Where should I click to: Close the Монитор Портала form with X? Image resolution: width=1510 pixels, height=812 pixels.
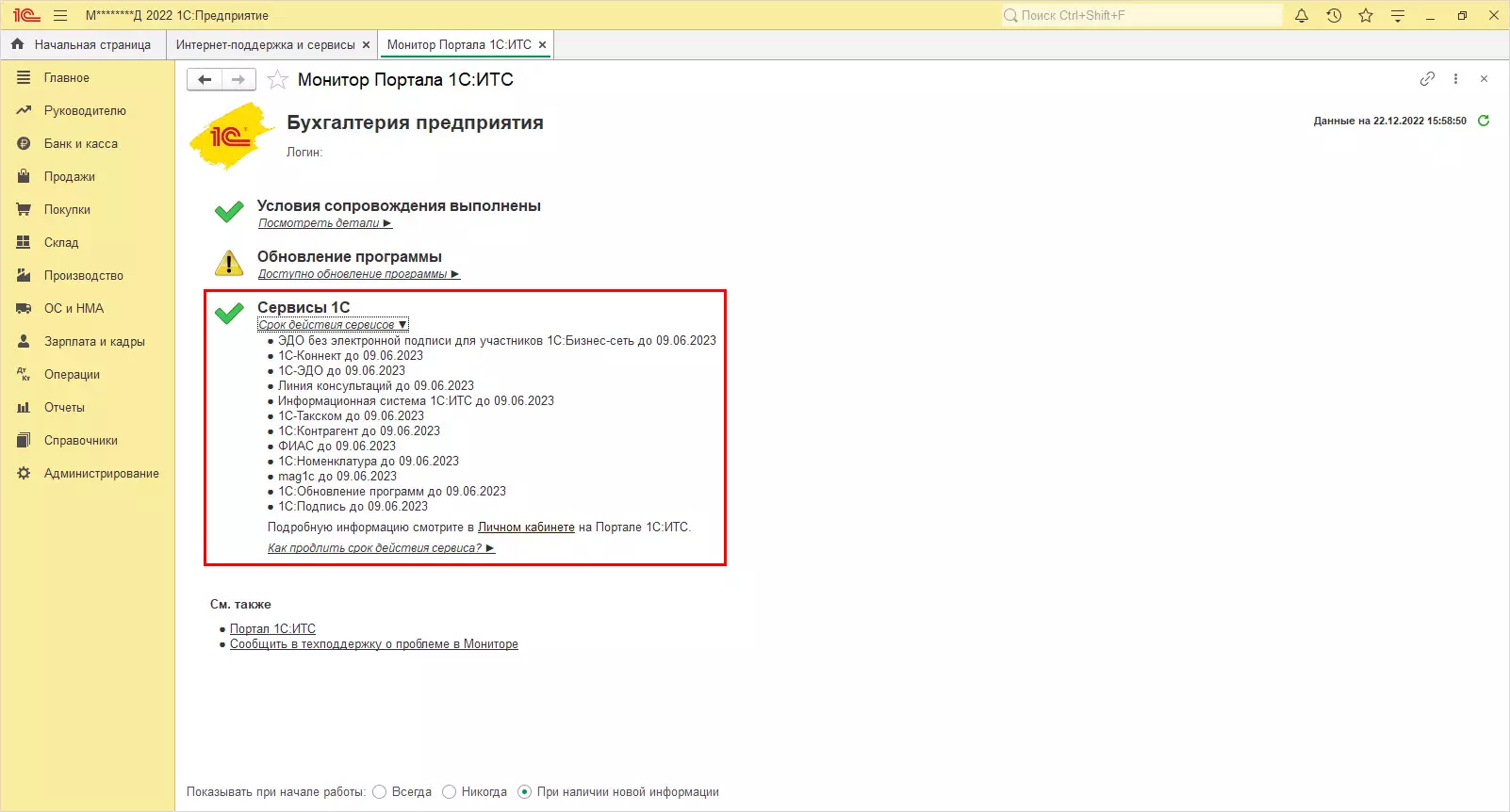(x=1484, y=79)
